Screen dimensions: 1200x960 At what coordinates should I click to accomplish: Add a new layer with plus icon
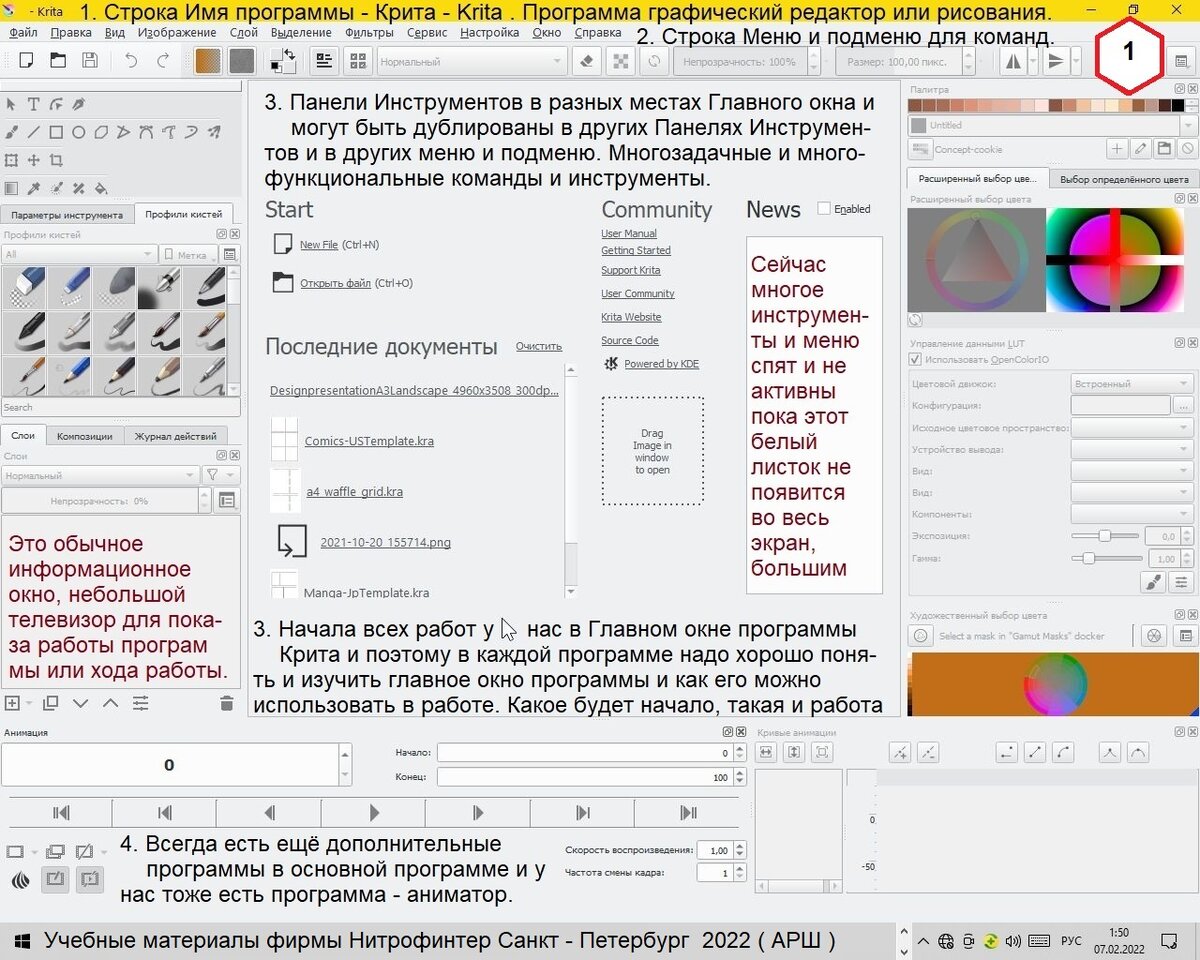pyautogui.click(x=12, y=703)
